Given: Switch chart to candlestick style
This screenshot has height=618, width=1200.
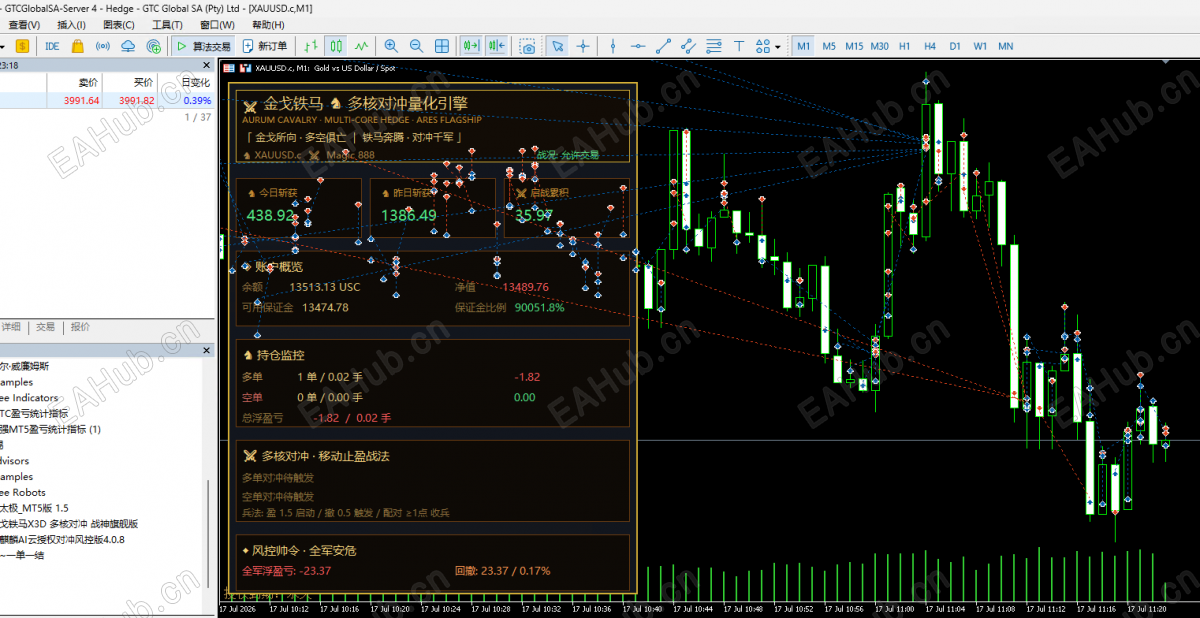Looking at the screenshot, I should click(336, 46).
